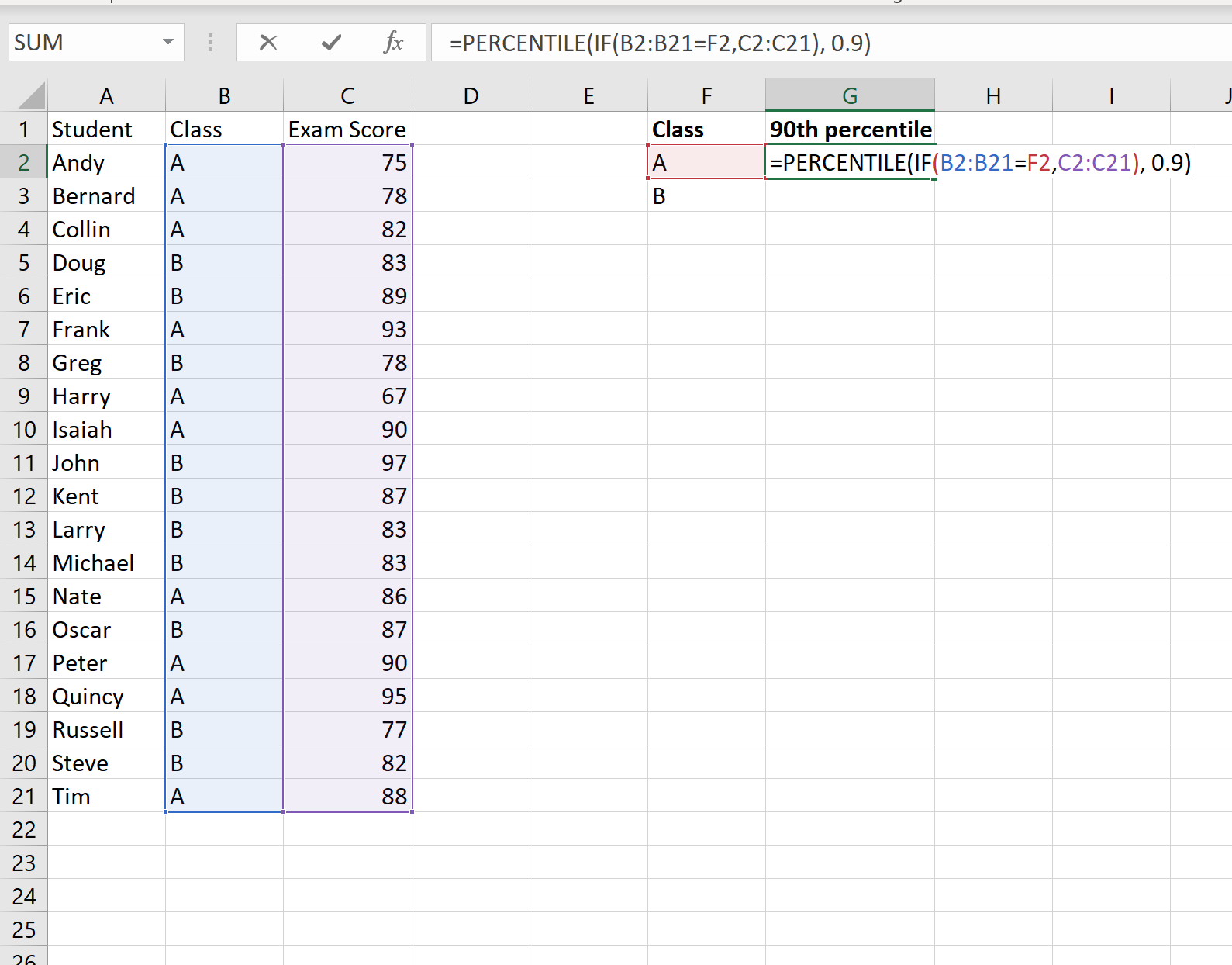
Task: Click Eric's exam score 89
Action: click(347, 296)
